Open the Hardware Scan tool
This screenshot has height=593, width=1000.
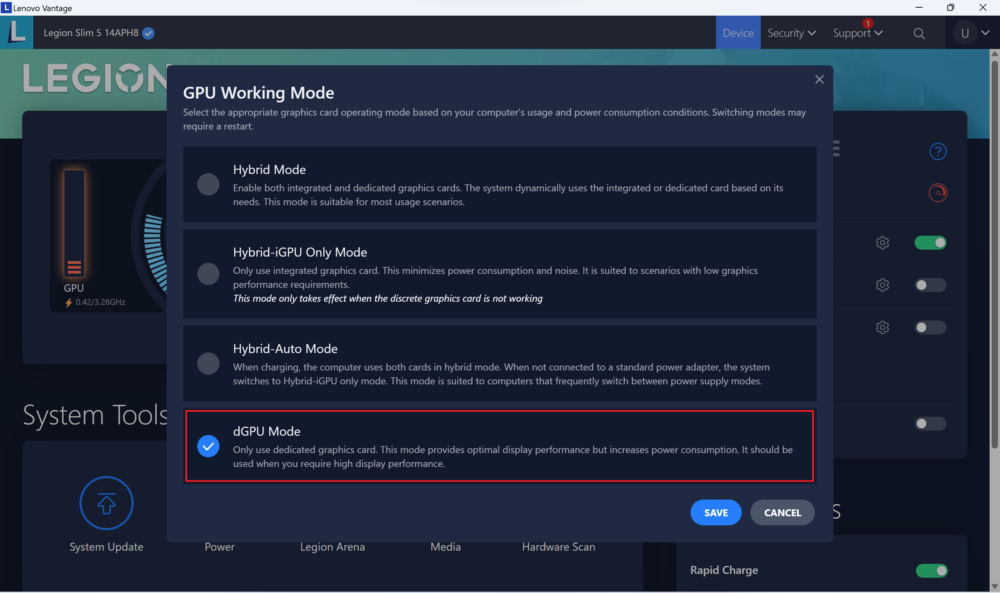click(558, 547)
